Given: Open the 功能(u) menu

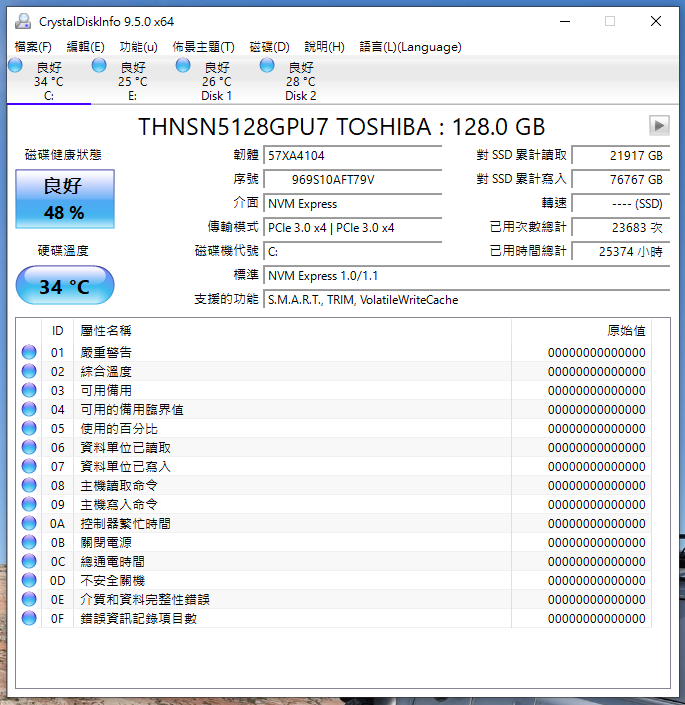Looking at the screenshot, I should 138,47.
